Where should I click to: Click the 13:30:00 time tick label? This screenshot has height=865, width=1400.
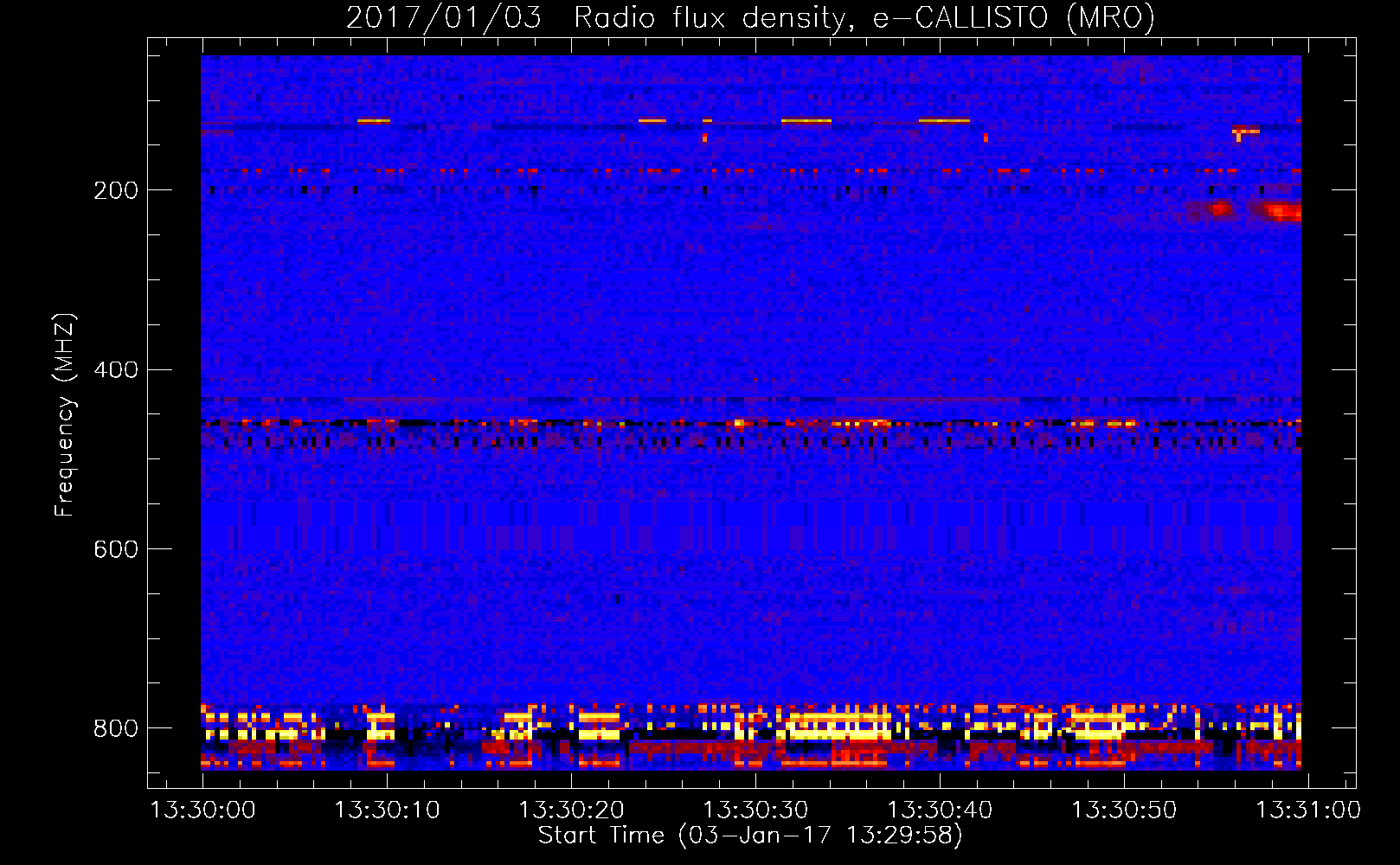pos(203,811)
